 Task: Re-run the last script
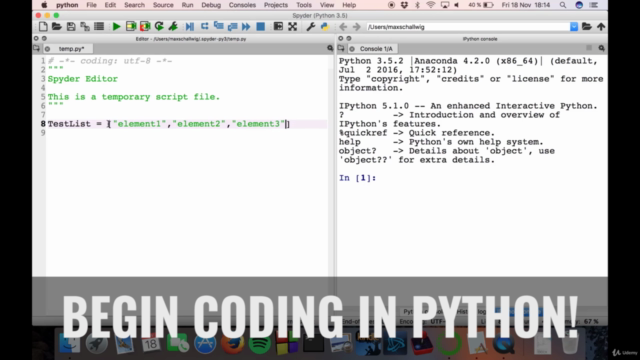(x=159, y=27)
